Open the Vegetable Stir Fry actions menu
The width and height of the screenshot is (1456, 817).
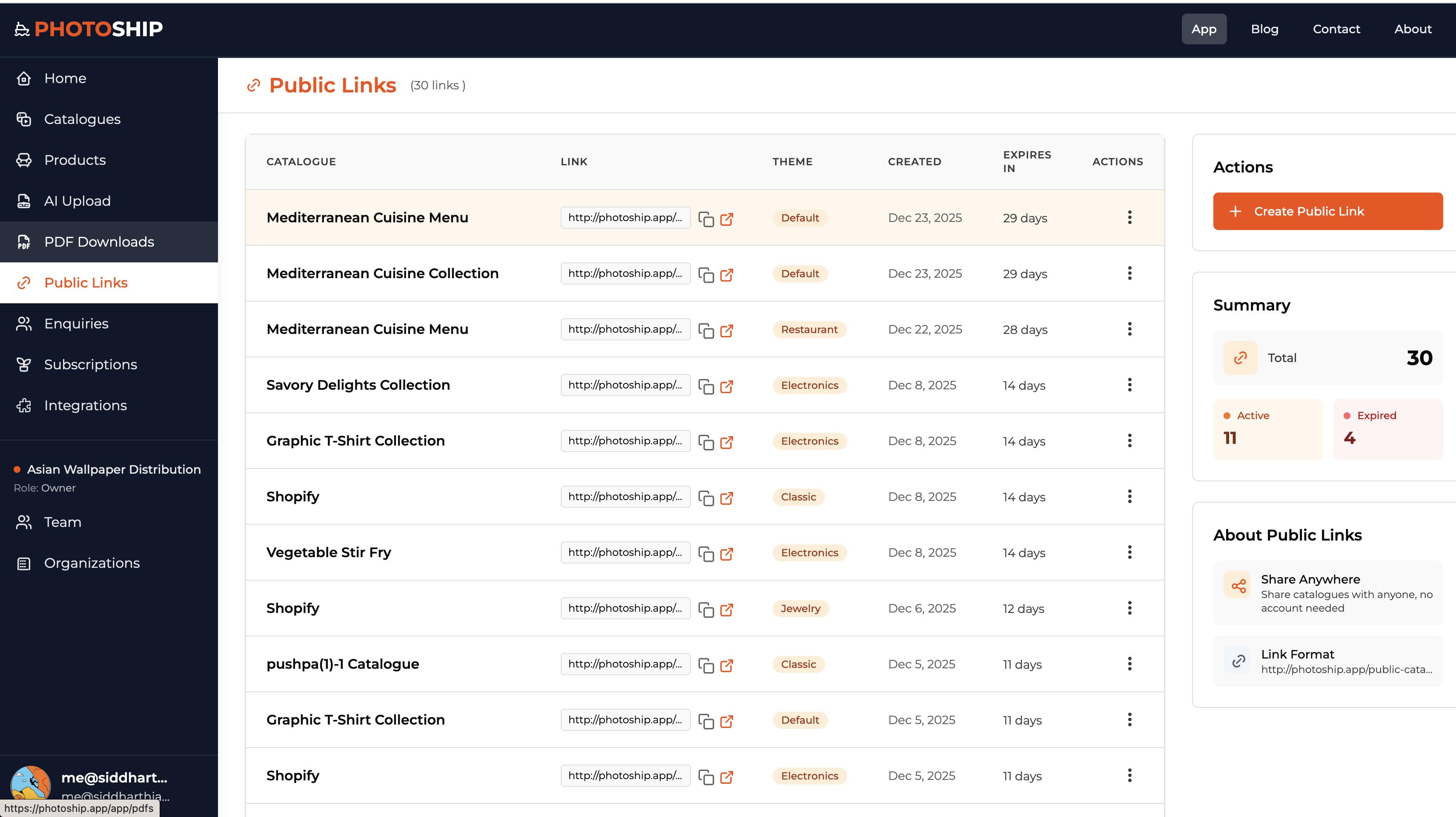1130,552
